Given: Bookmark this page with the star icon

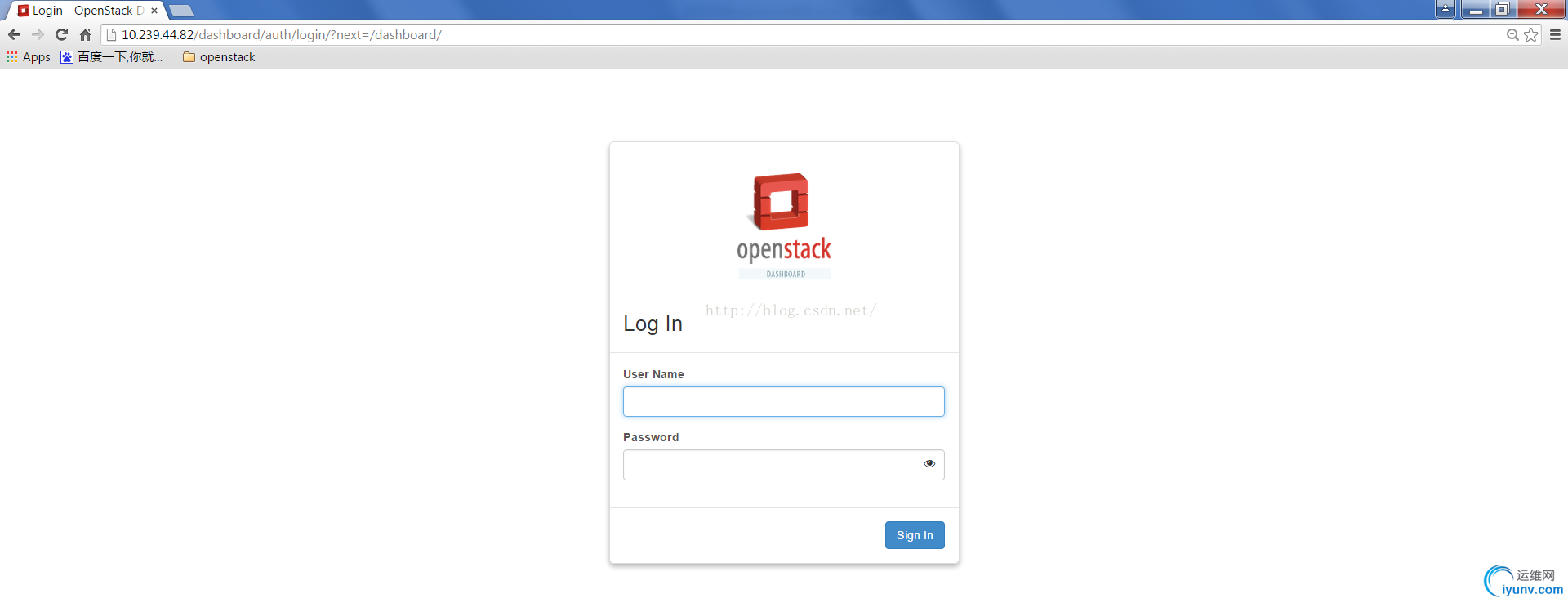Looking at the screenshot, I should (1531, 34).
